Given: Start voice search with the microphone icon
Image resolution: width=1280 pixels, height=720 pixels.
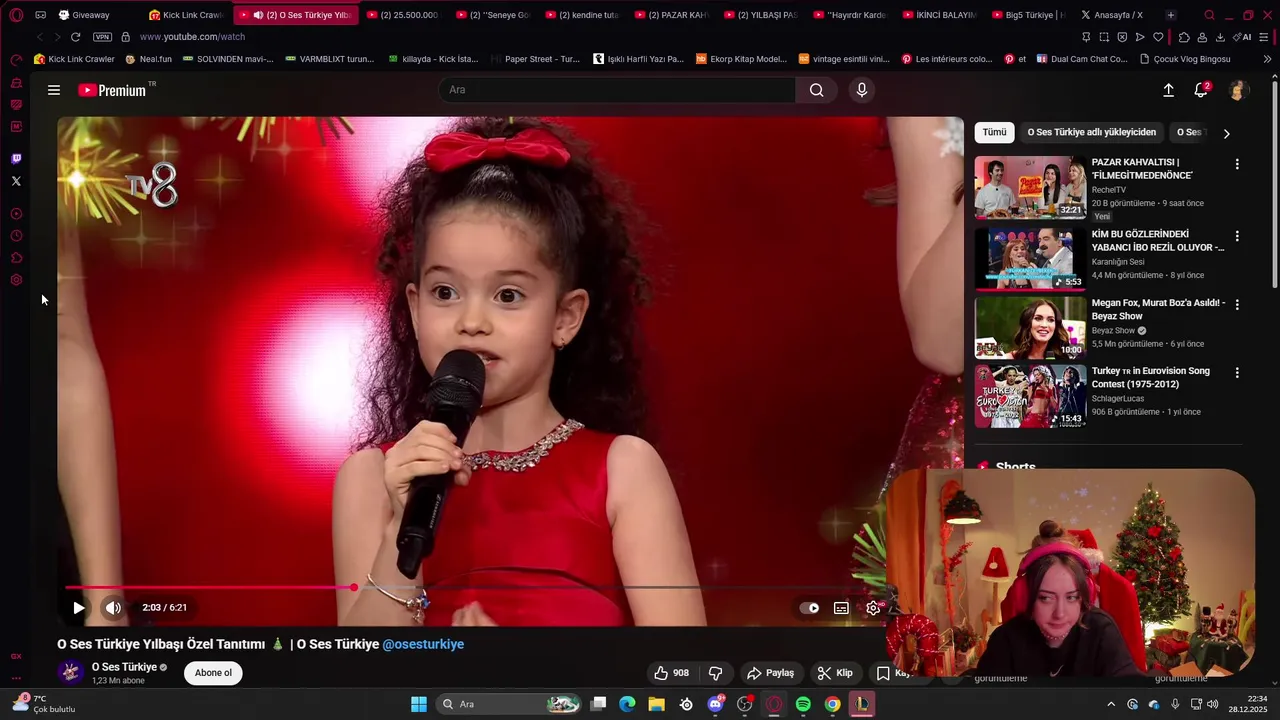Looking at the screenshot, I should (x=862, y=90).
